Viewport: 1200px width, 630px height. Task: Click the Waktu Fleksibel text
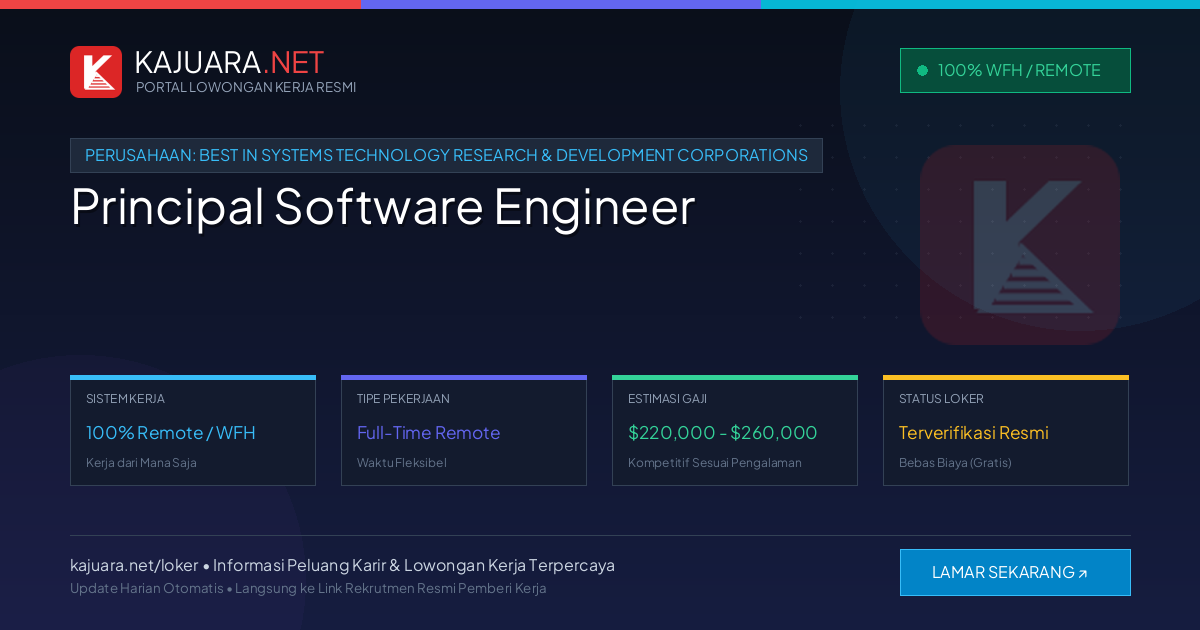[x=402, y=463]
